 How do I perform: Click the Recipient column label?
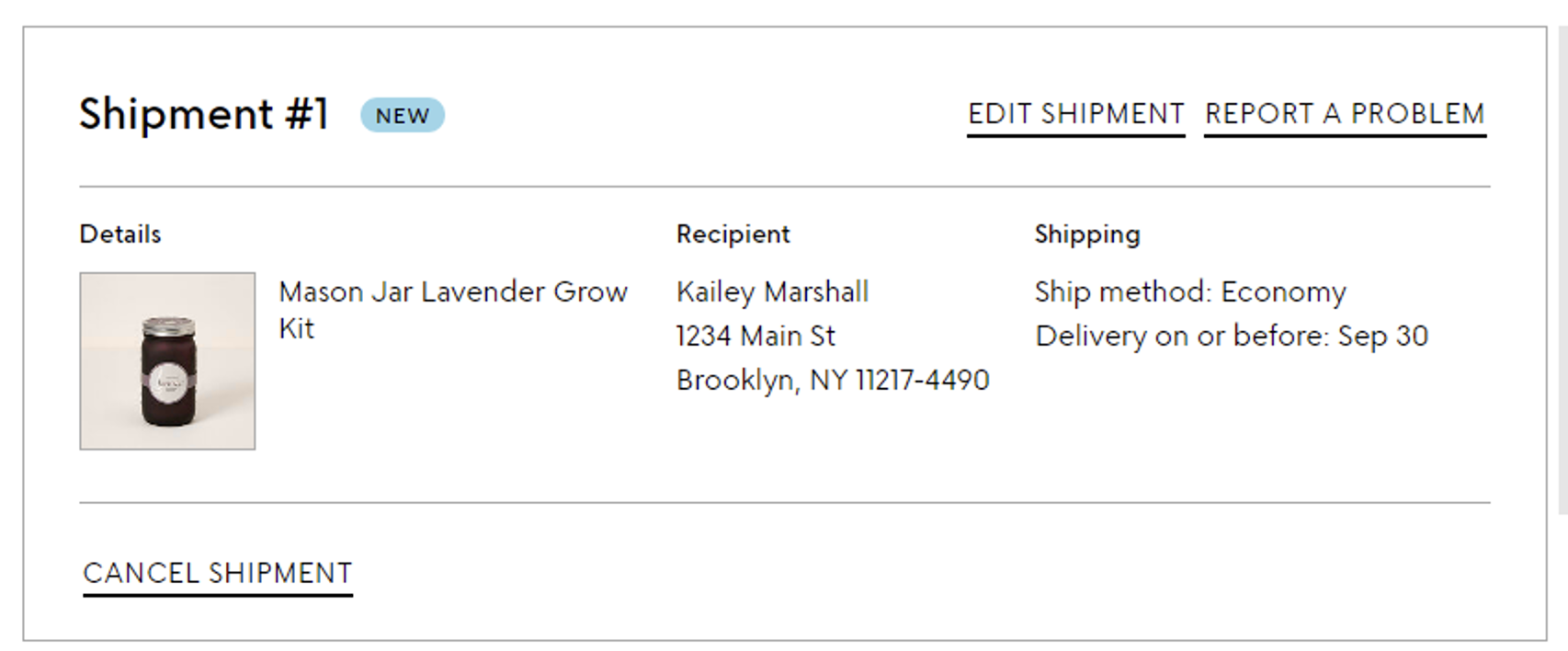click(733, 234)
